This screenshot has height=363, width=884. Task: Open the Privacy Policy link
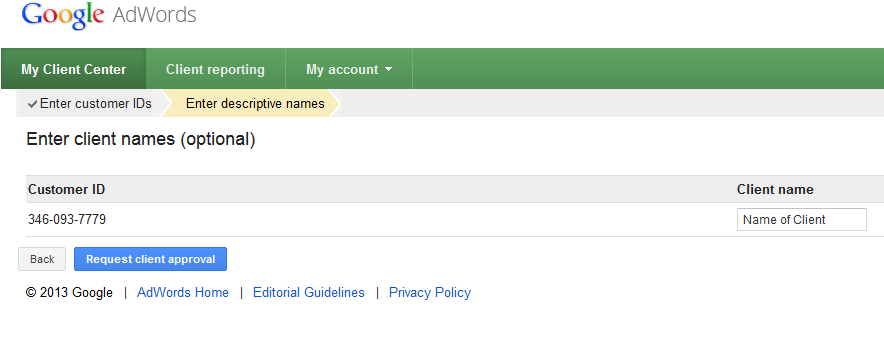[430, 293]
